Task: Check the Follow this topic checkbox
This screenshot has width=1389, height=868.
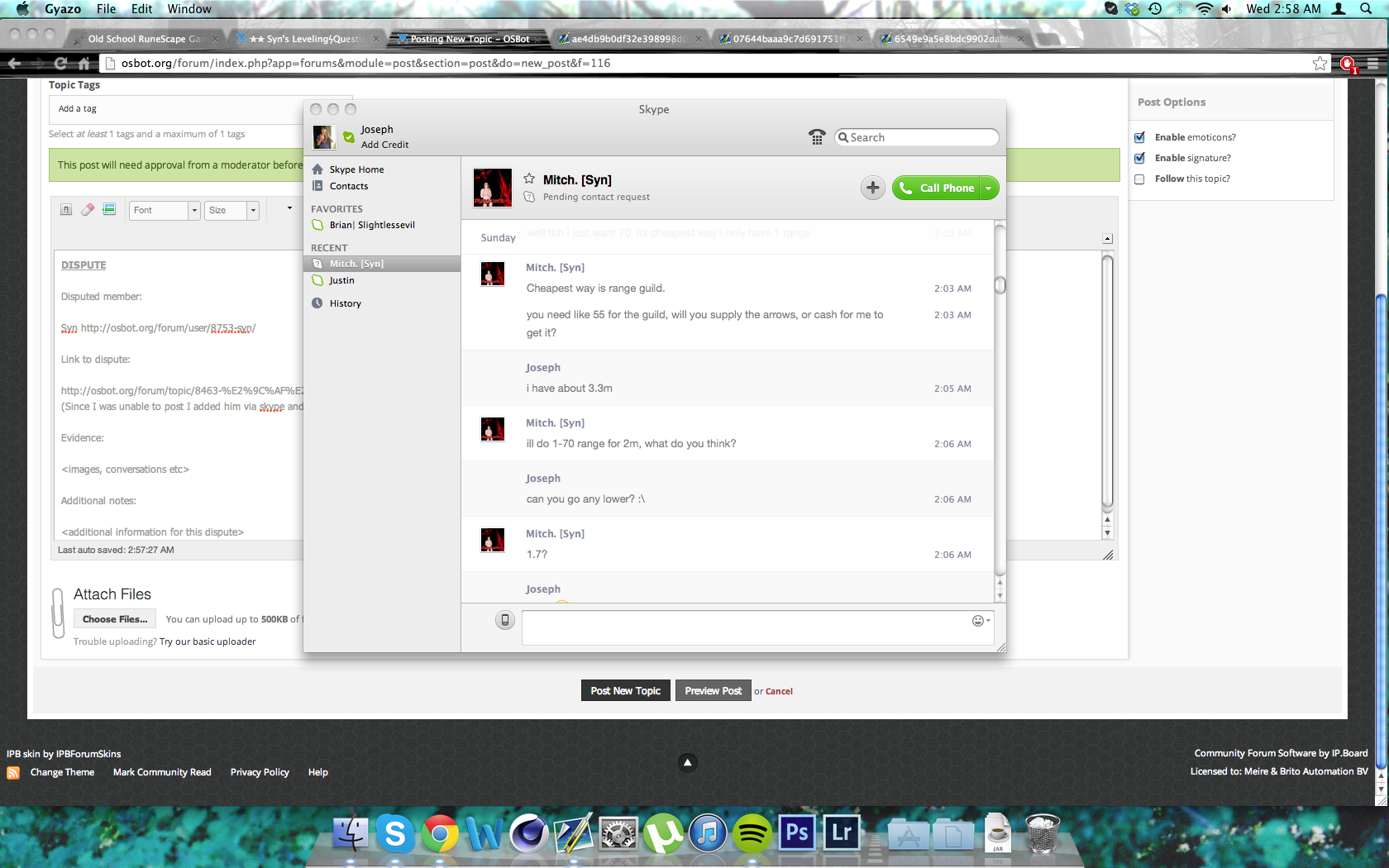Action: point(1139,179)
